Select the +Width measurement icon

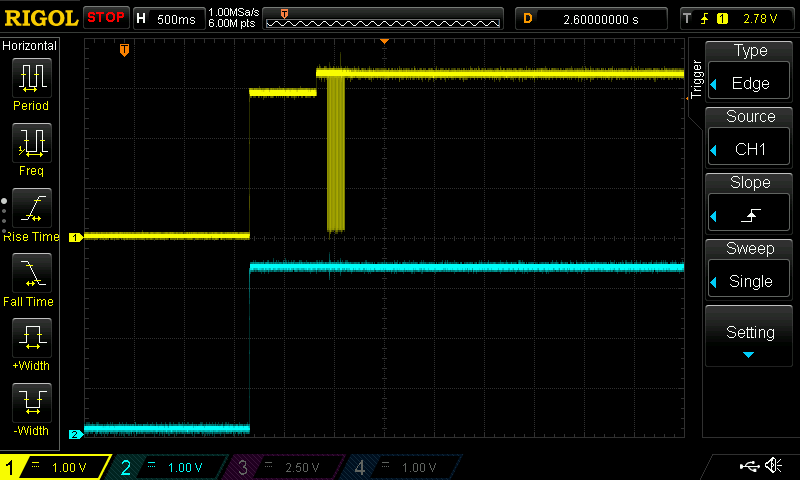pos(32,337)
